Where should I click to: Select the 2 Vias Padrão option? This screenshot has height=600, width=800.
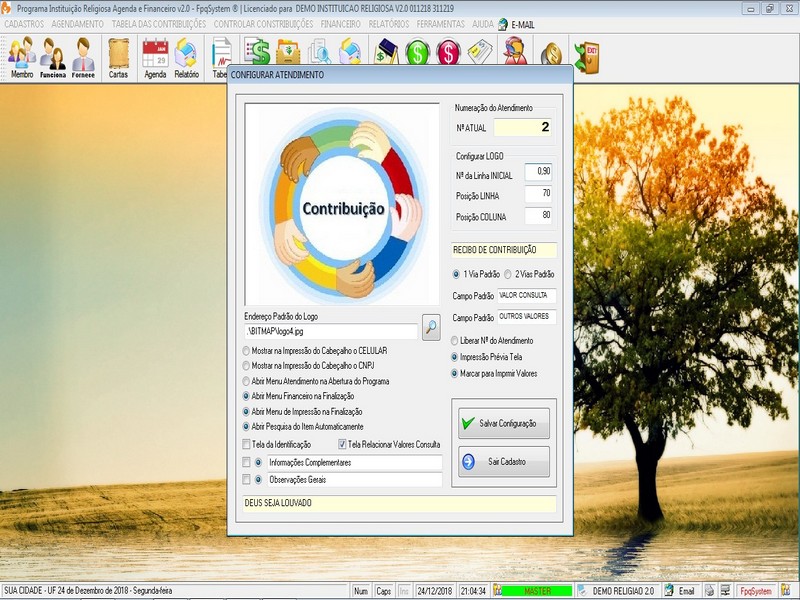508,274
